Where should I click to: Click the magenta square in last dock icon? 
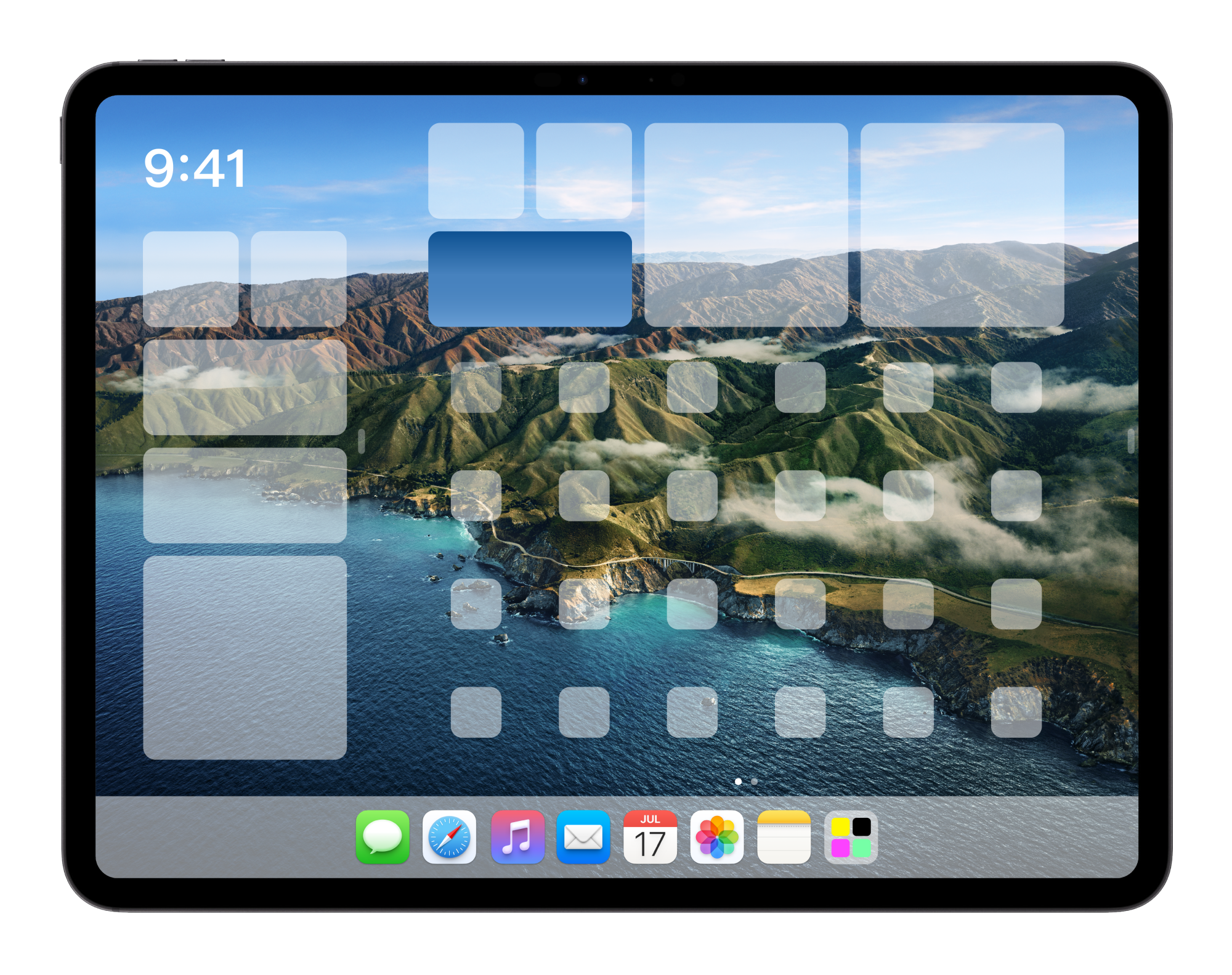point(840,848)
